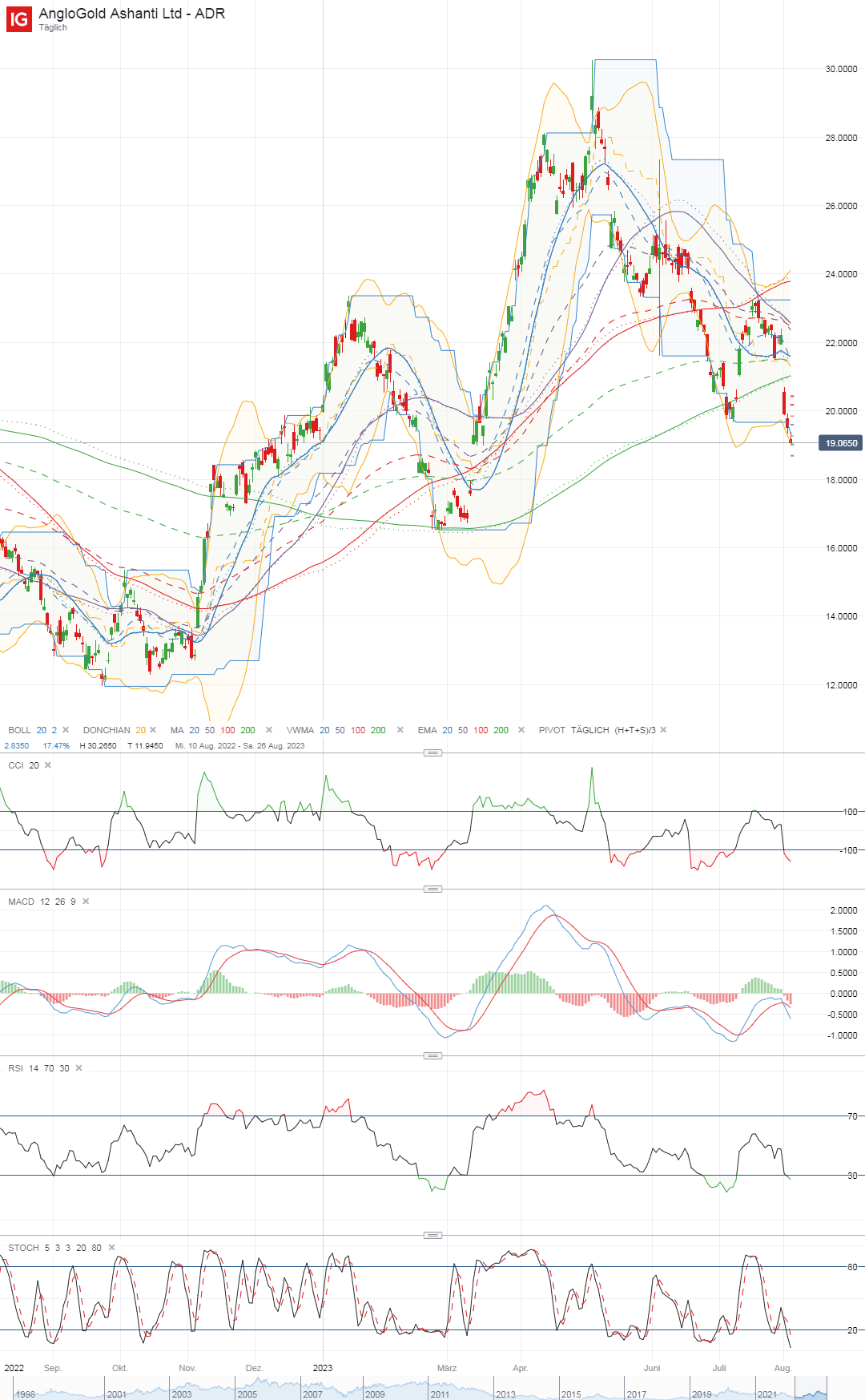Click the CCI -100 level label

(849, 850)
